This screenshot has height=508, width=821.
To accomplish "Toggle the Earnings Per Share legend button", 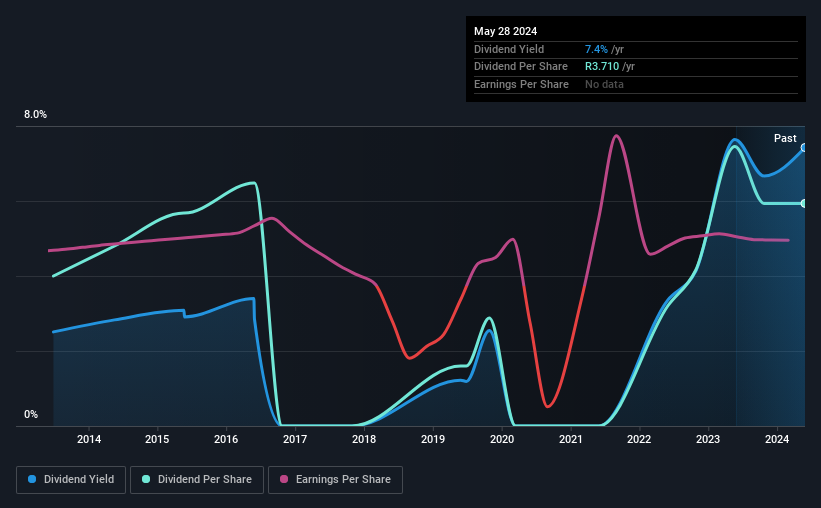I will tap(335, 479).
